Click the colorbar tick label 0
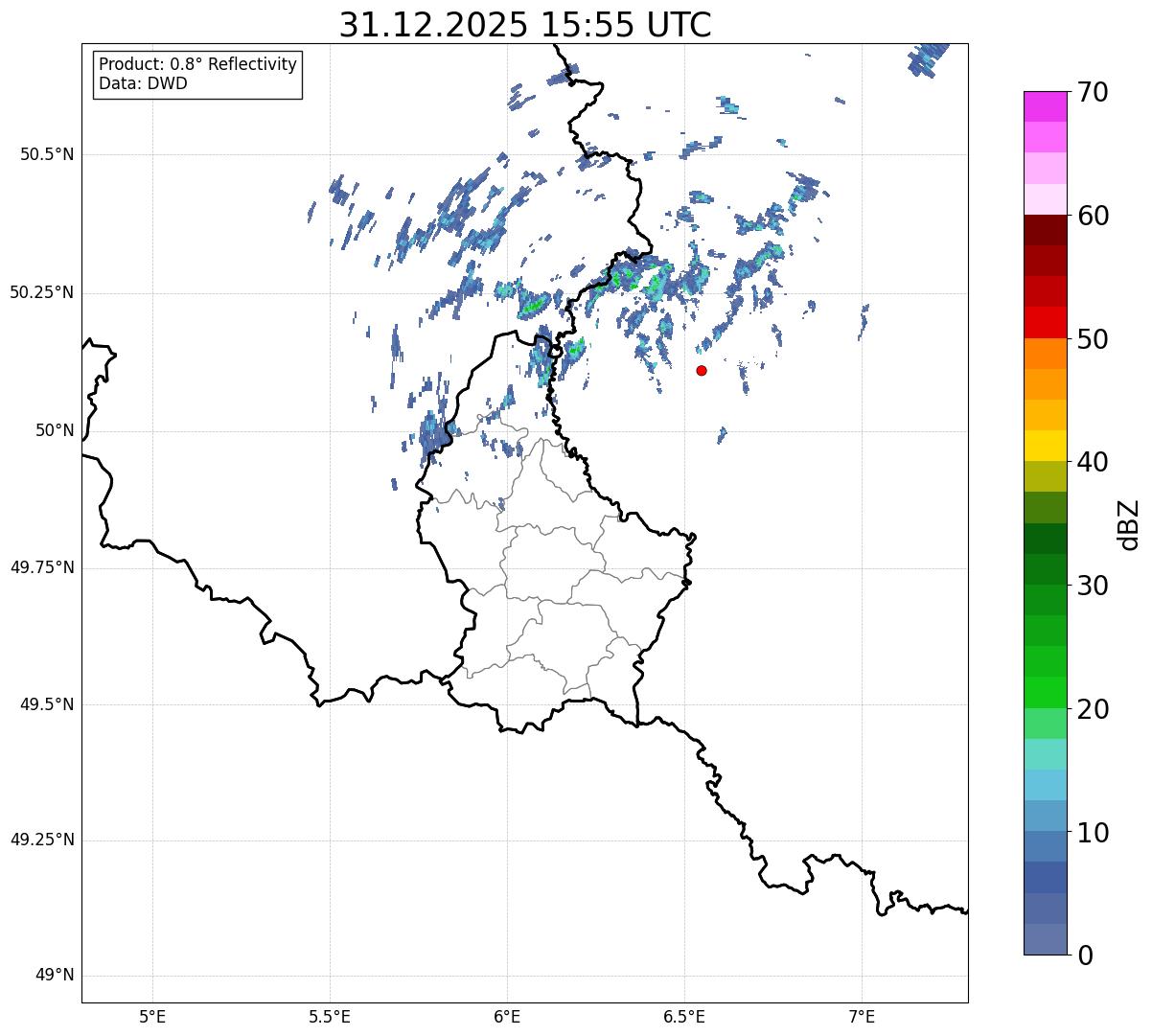 (1084, 955)
